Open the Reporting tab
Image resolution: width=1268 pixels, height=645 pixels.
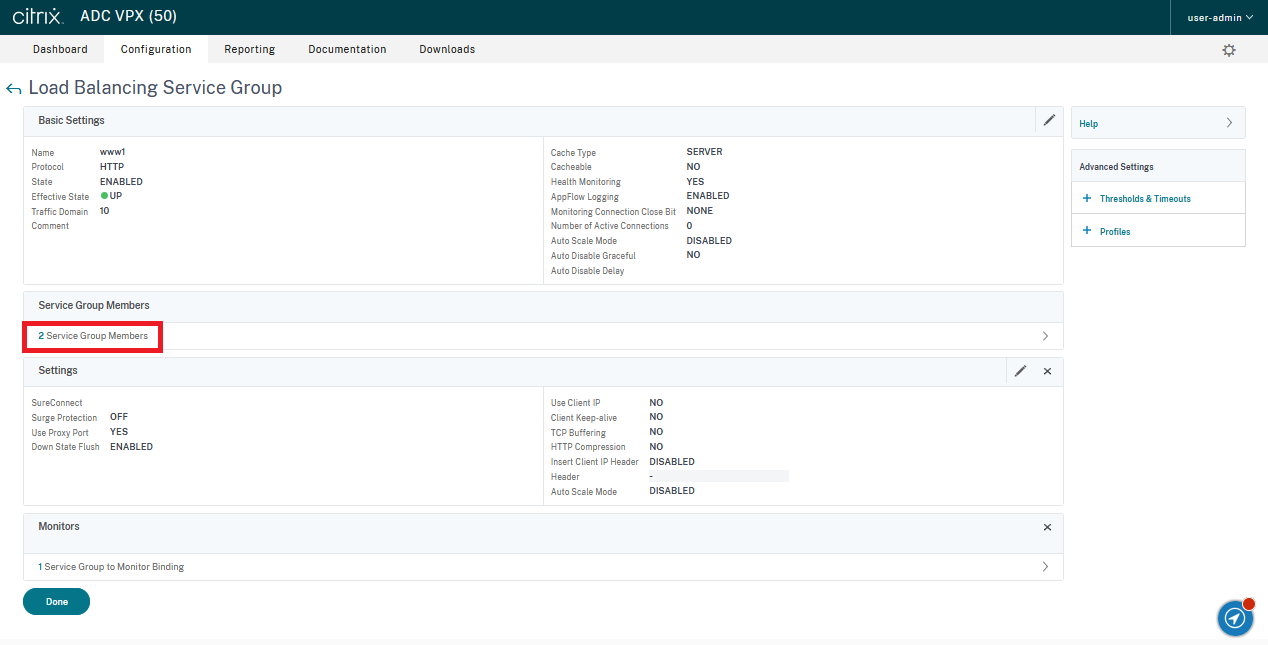[249, 49]
